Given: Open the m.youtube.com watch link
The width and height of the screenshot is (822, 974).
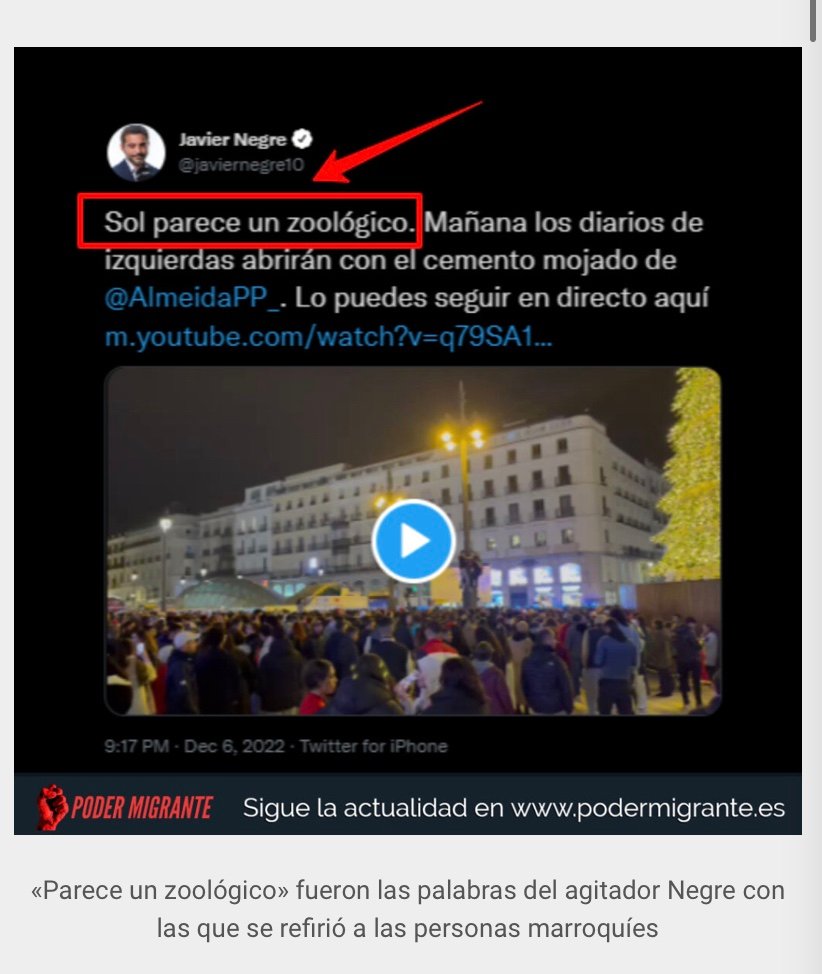Looking at the screenshot, I should pyautogui.click(x=328, y=337).
